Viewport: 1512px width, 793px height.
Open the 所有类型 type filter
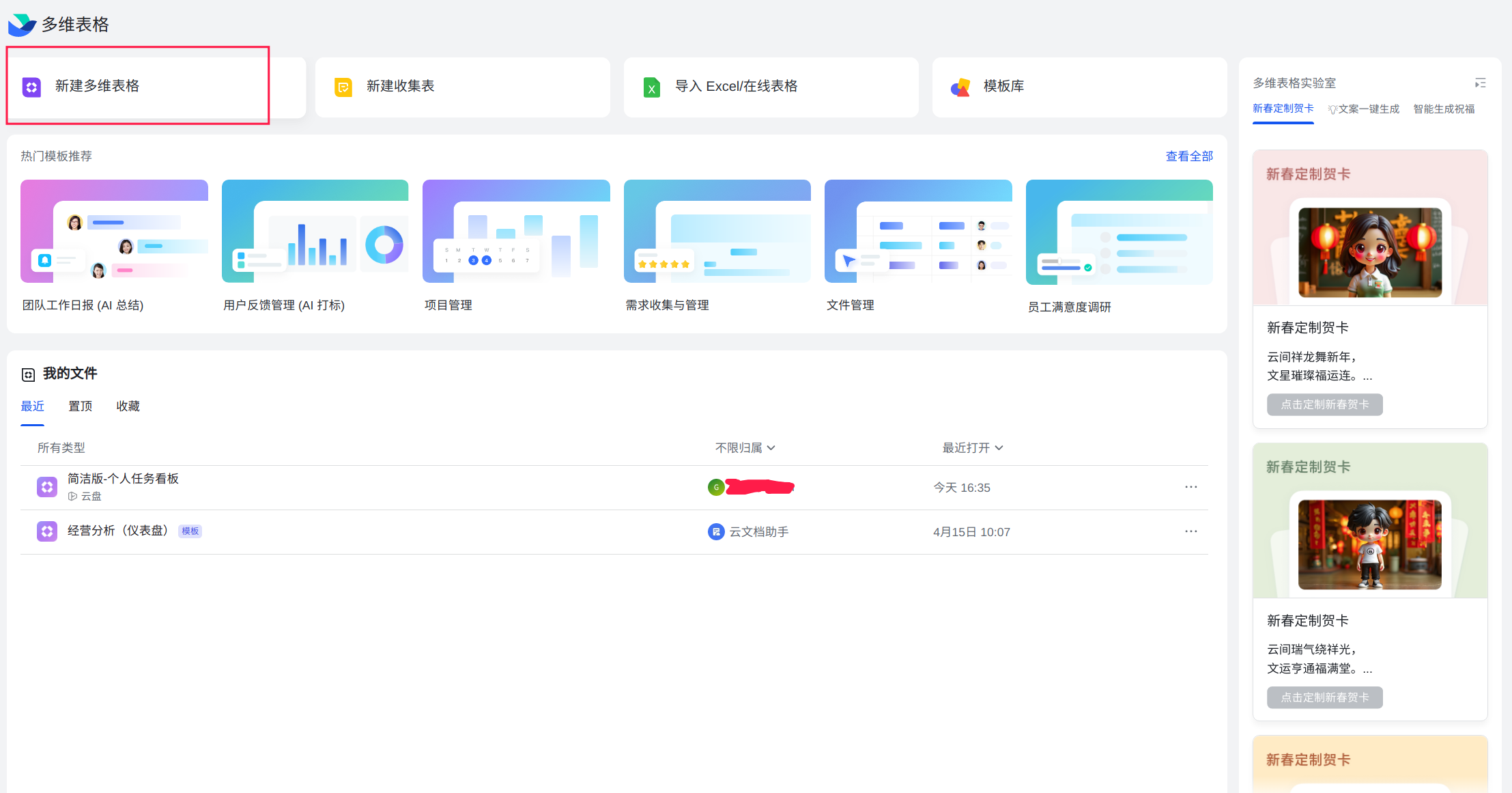click(x=61, y=448)
